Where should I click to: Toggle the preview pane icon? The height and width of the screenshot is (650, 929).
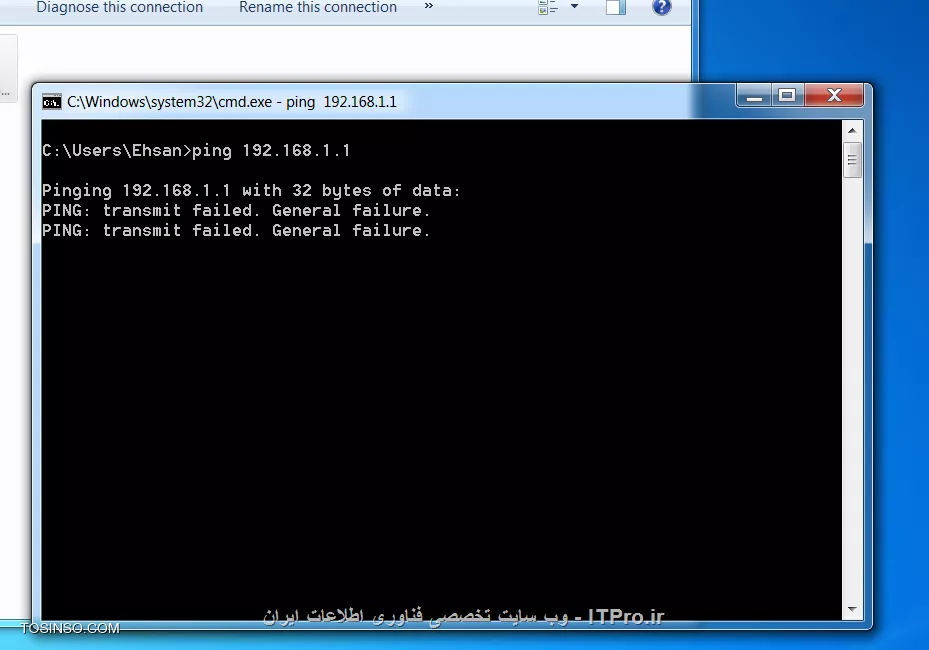pyautogui.click(x=616, y=7)
